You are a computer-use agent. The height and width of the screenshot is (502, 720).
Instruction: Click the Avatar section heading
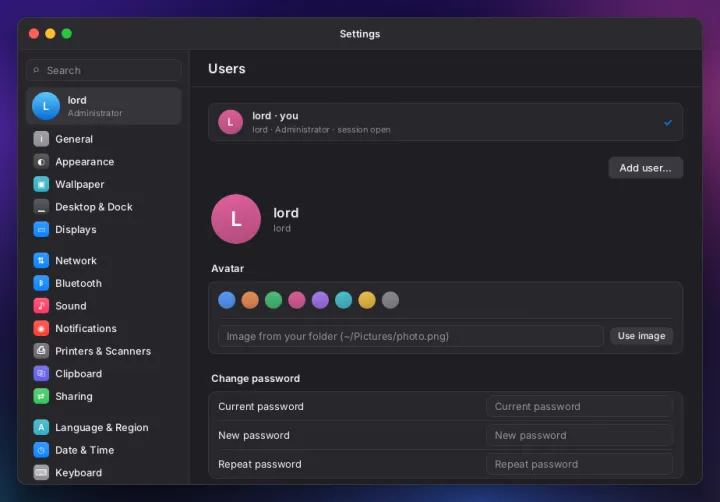pos(227,269)
